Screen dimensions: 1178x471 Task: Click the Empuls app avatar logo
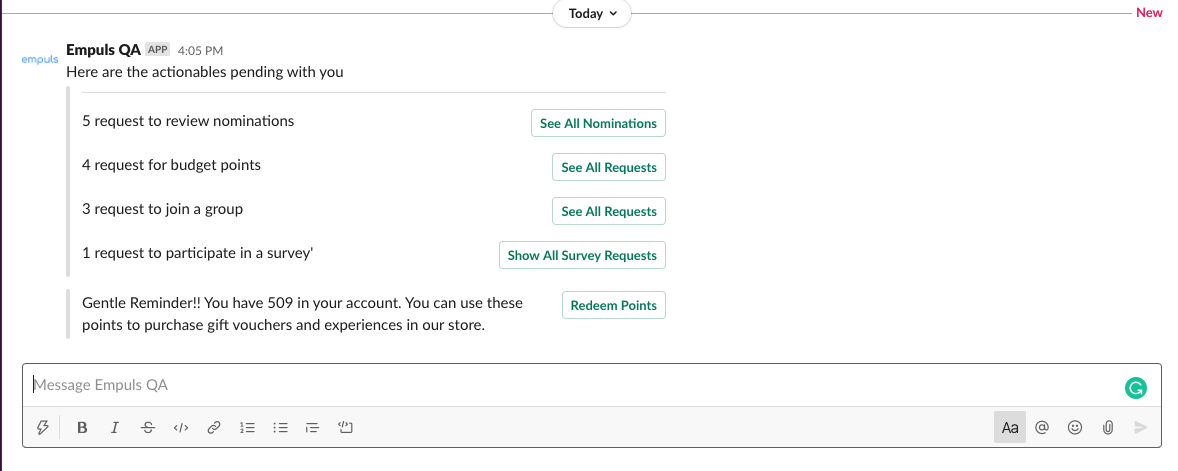tap(40, 59)
